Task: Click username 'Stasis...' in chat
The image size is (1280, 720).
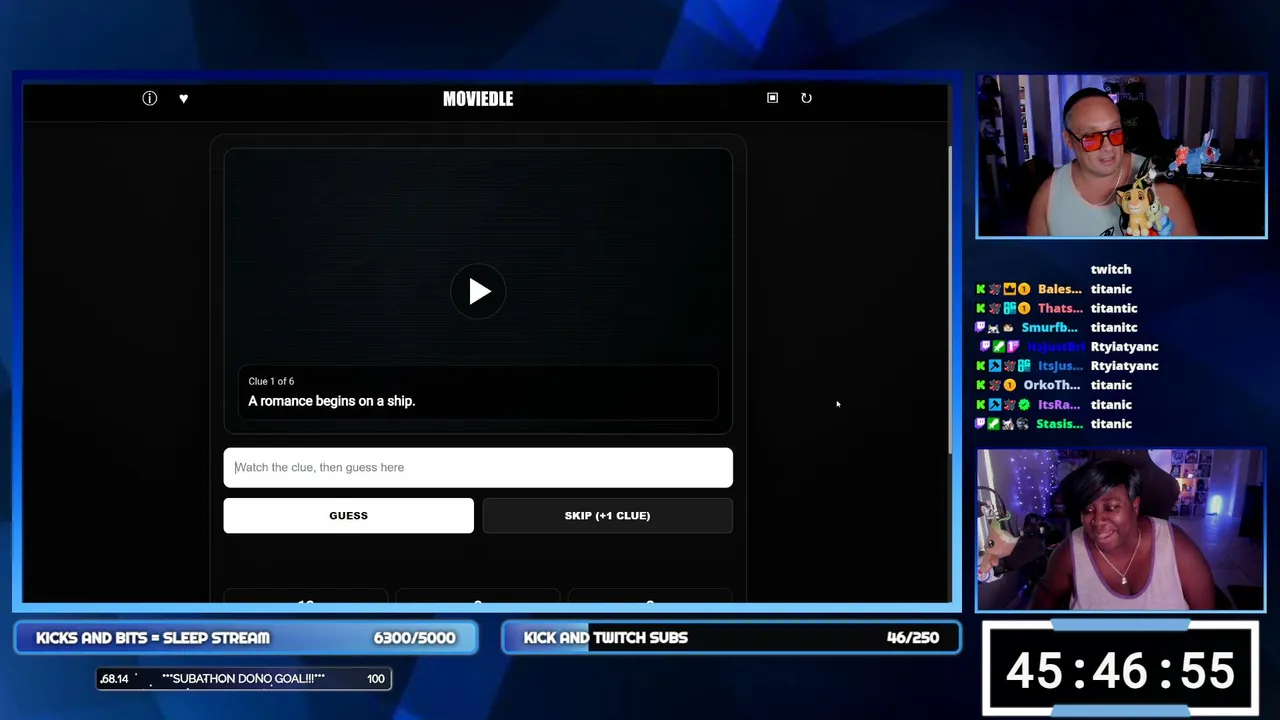Action: coord(1059,424)
